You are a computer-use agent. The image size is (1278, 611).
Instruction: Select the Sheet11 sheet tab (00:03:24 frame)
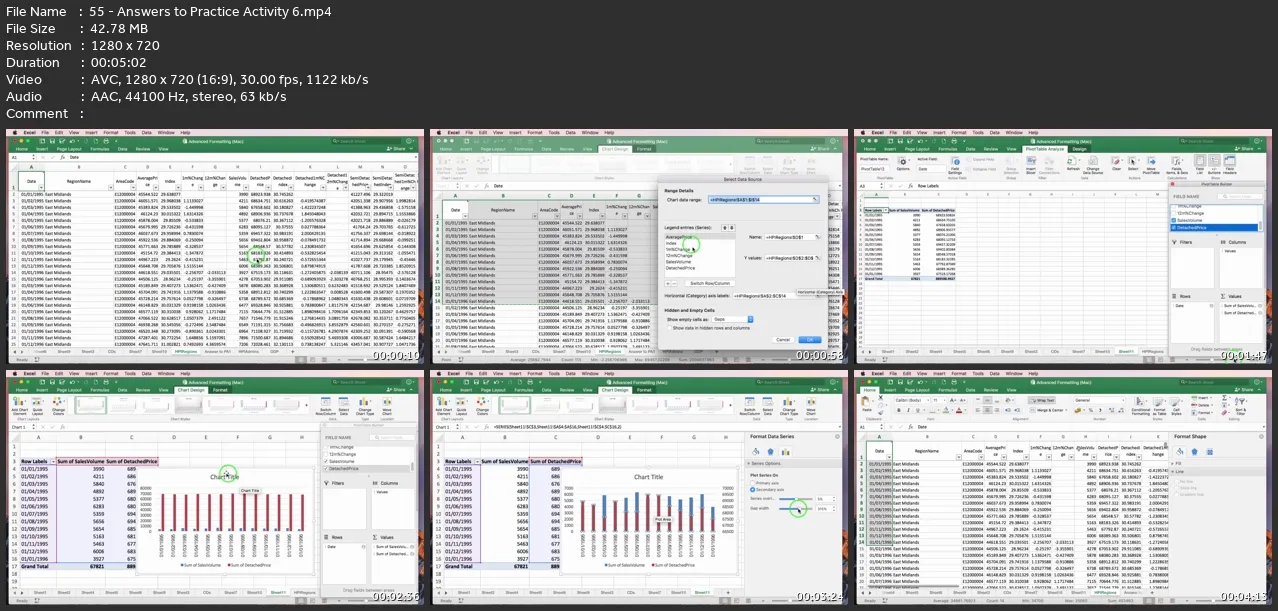pyautogui.click(x=702, y=592)
